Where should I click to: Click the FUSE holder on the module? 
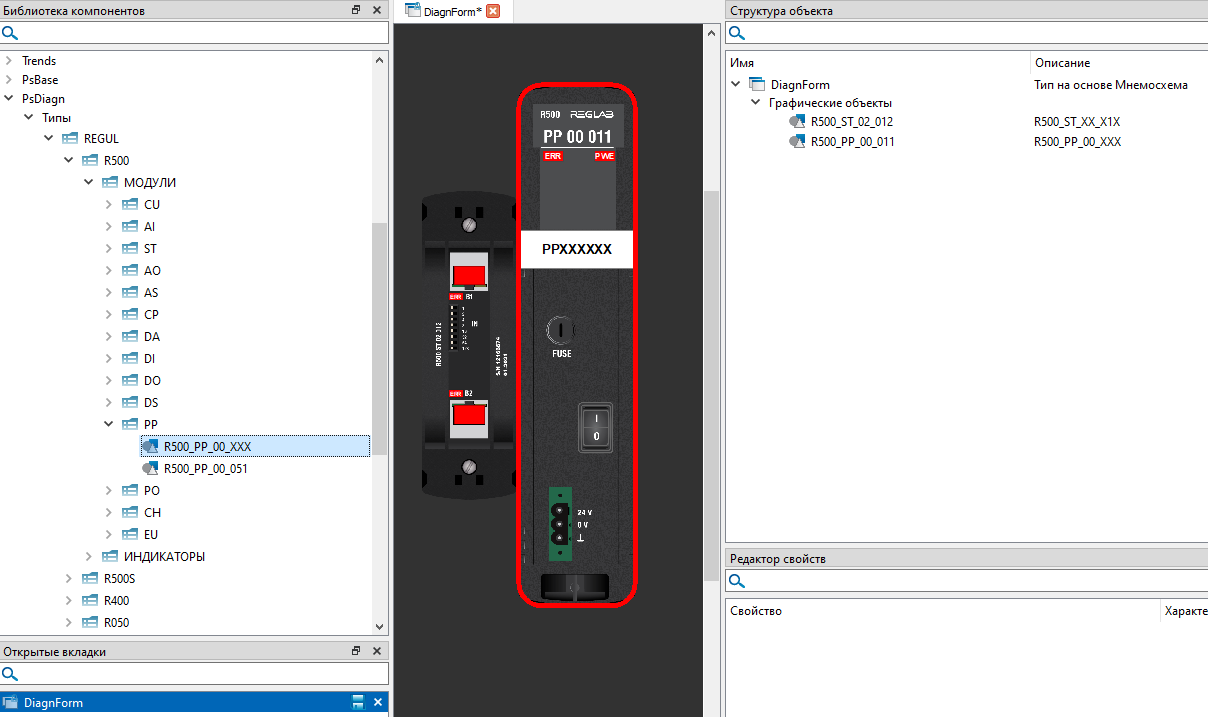pyautogui.click(x=561, y=329)
